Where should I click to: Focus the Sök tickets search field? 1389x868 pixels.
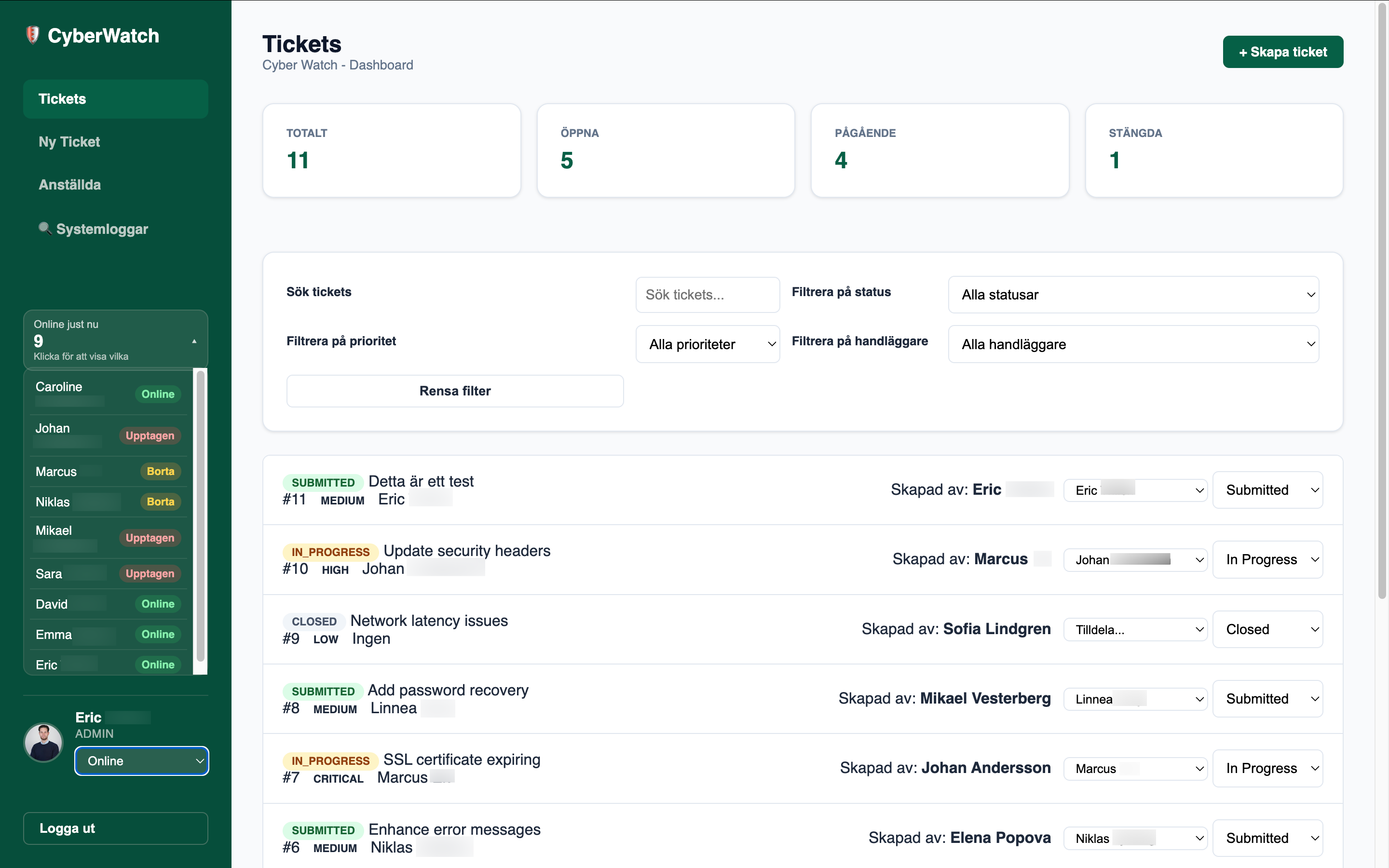coord(708,295)
